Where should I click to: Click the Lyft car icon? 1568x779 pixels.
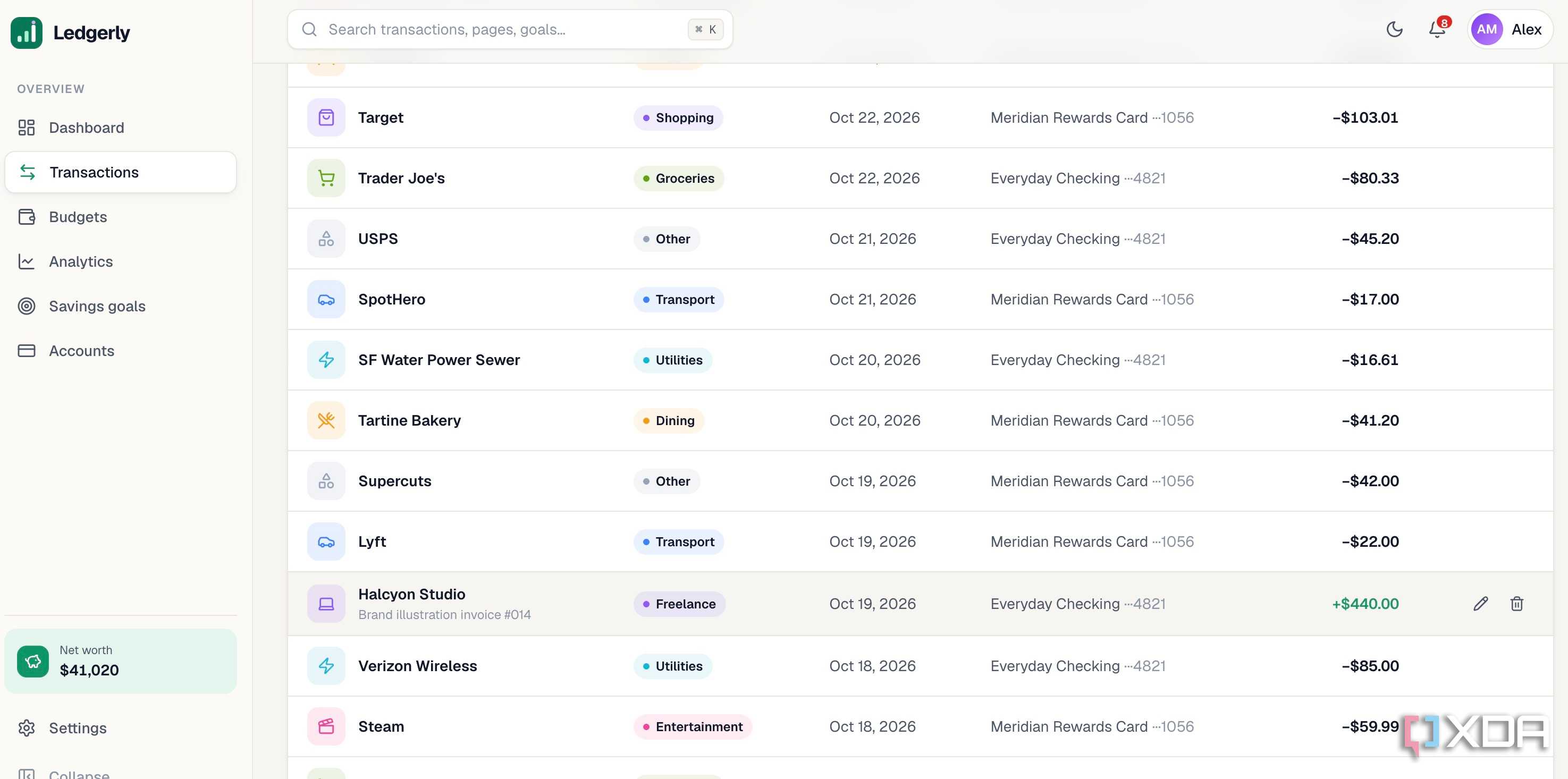click(x=326, y=541)
